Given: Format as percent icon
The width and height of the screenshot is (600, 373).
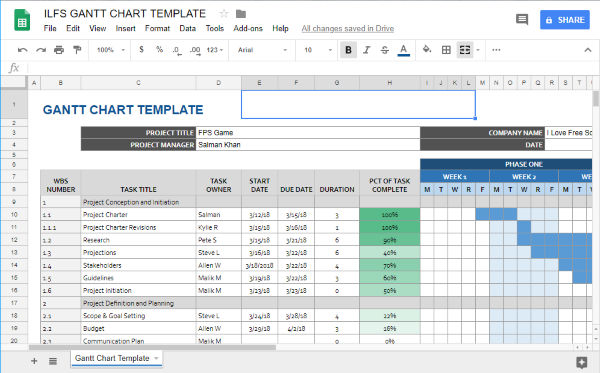Looking at the screenshot, I should pos(159,50).
